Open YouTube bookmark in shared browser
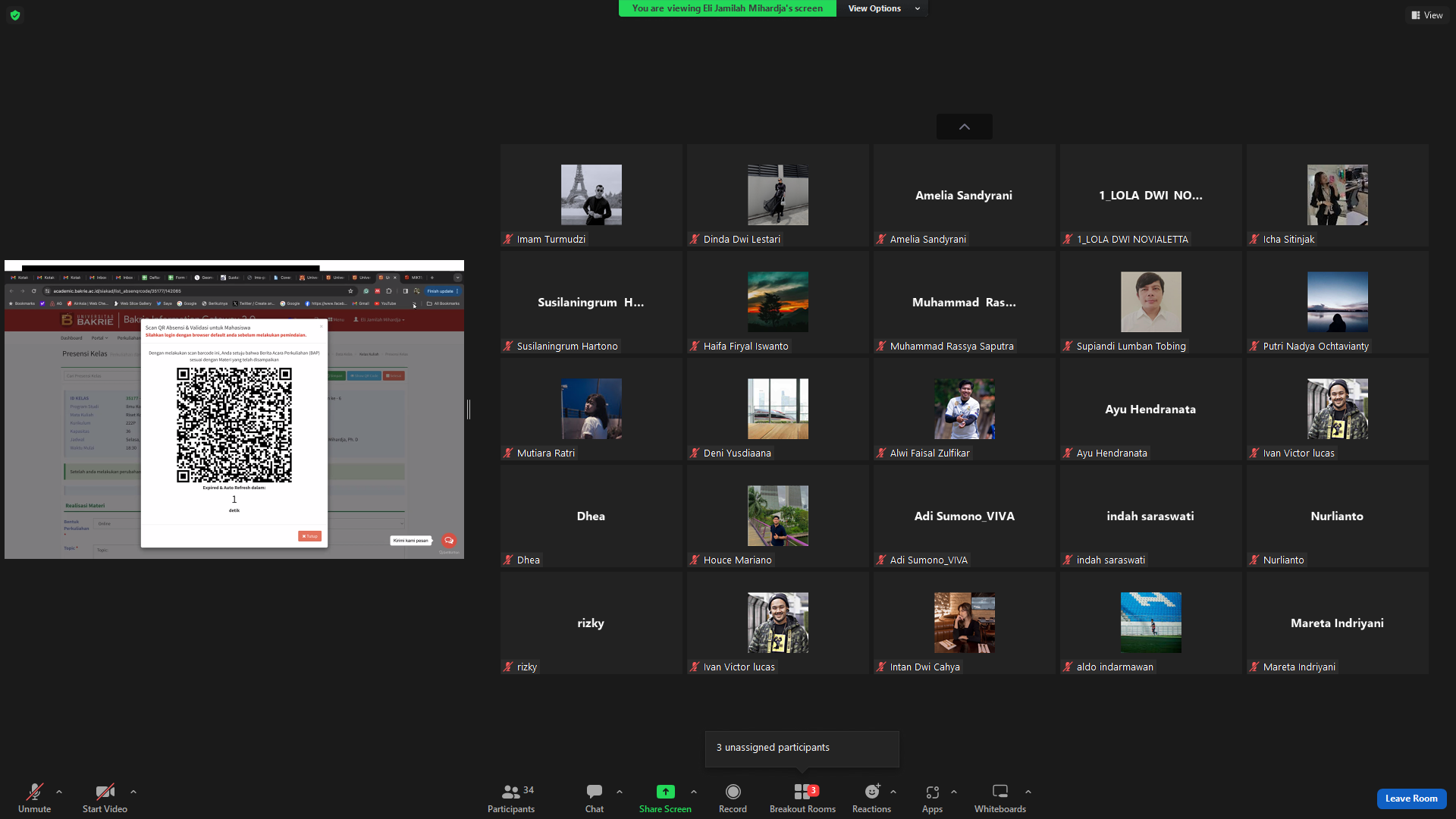 point(385,303)
